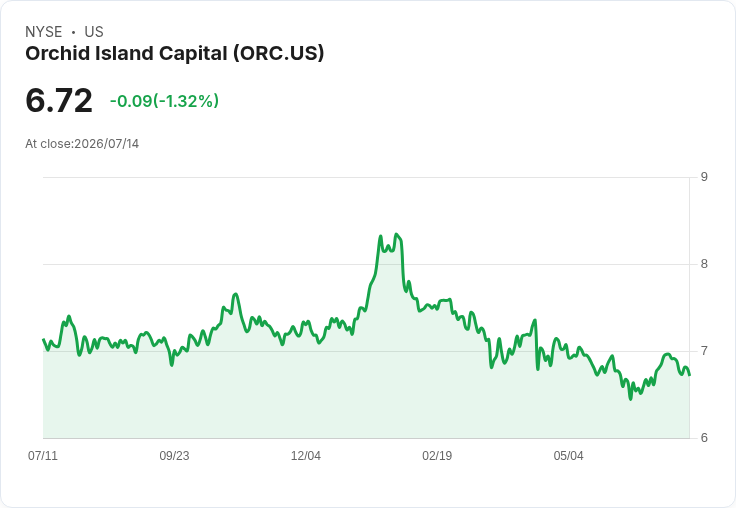This screenshot has width=736, height=508.
Task: Click the 7 y-axis price label
Action: (704, 351)
